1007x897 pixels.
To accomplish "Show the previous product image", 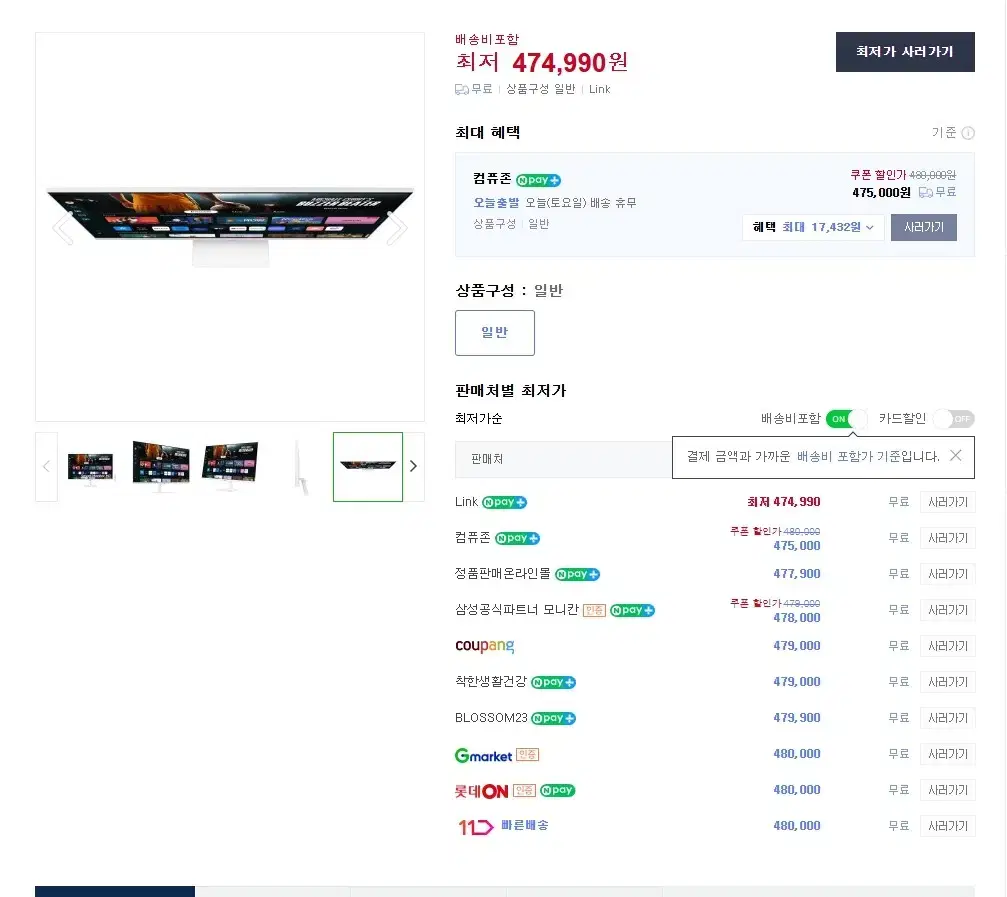I will pos(63,227).
